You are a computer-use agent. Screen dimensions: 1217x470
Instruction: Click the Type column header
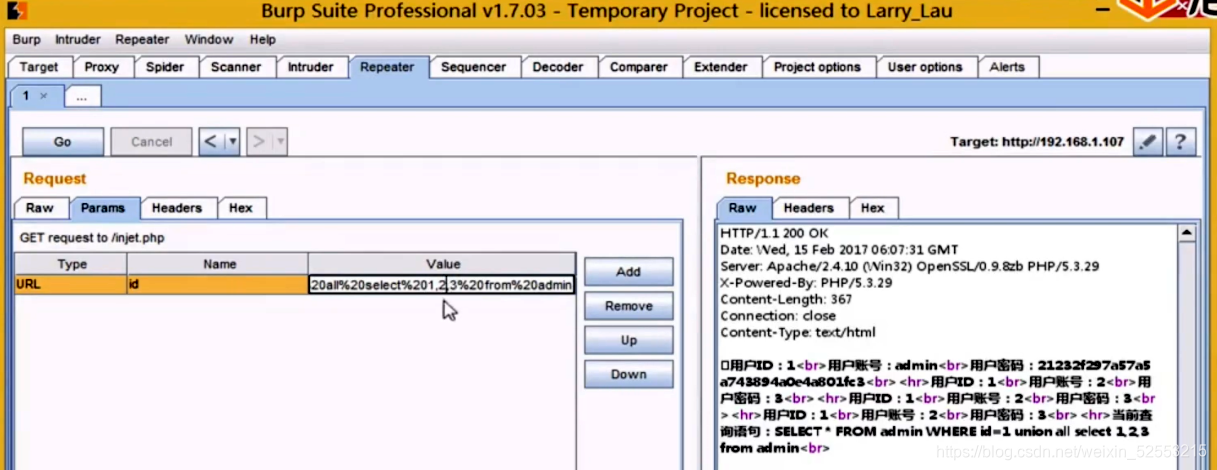tap(71, 264)
